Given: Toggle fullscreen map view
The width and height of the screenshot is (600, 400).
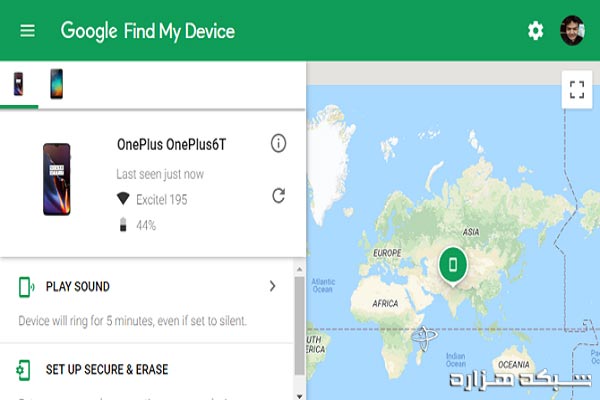Looking at the screenshot, I should tap(577, 90).
